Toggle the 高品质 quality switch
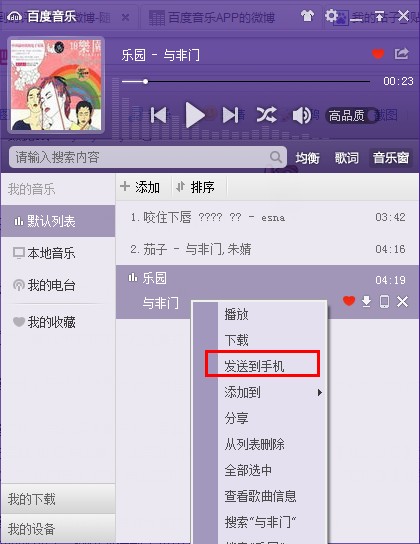420x544 pixels. click(352, 116)
